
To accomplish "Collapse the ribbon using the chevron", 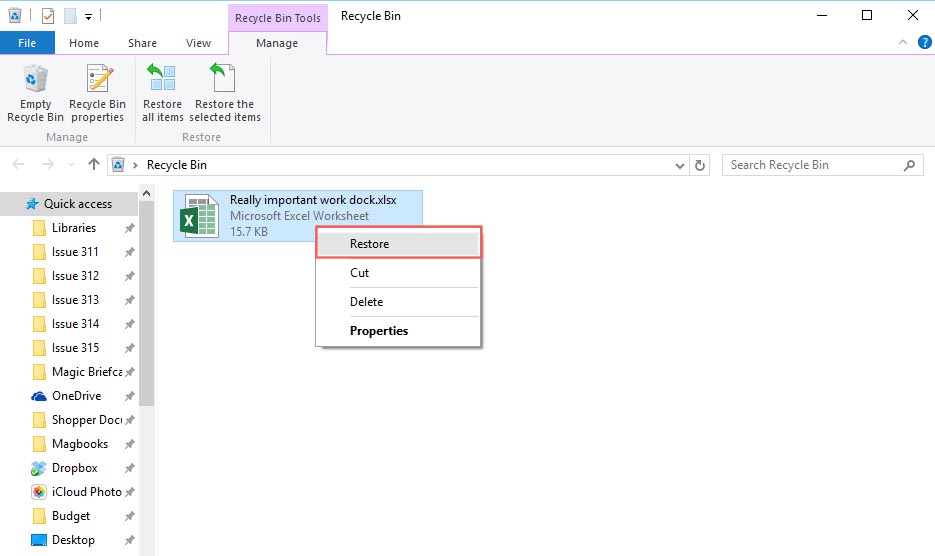I will [903, 43].
